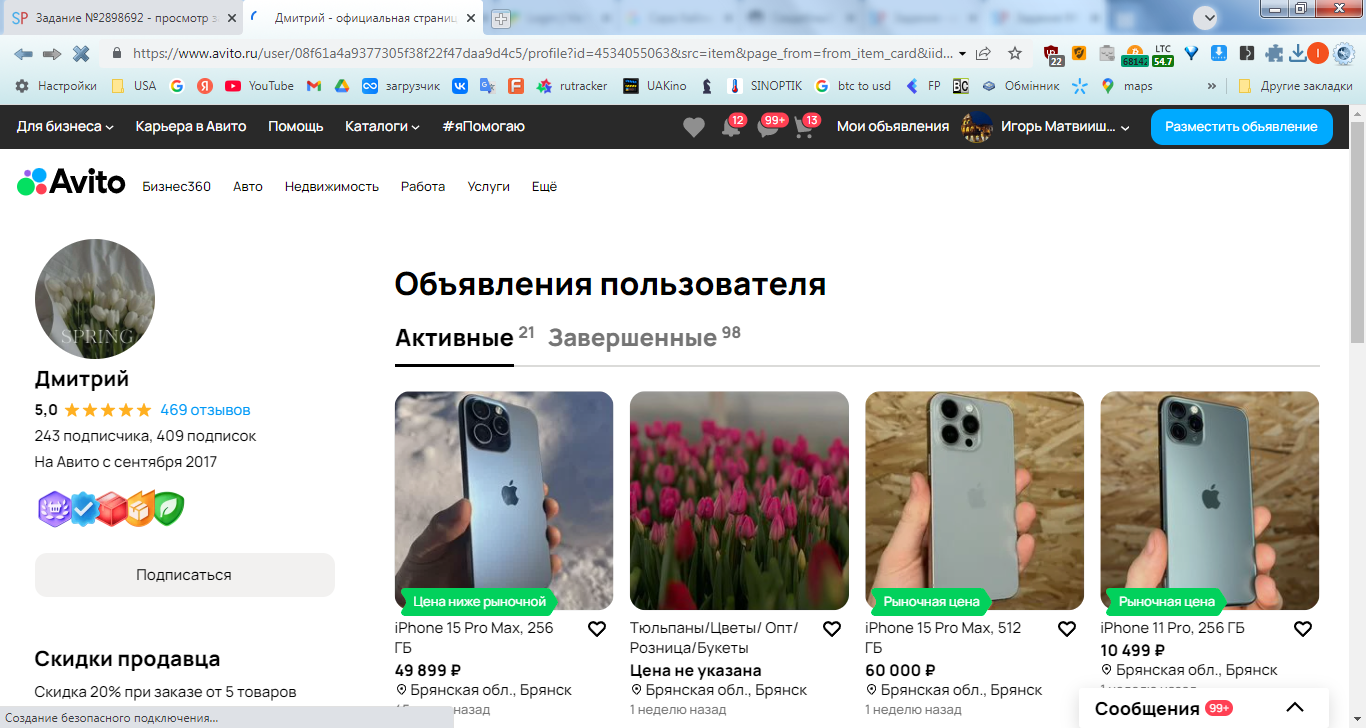
Task: Open the Бизнес360 menu item
Action: point(177,186)
